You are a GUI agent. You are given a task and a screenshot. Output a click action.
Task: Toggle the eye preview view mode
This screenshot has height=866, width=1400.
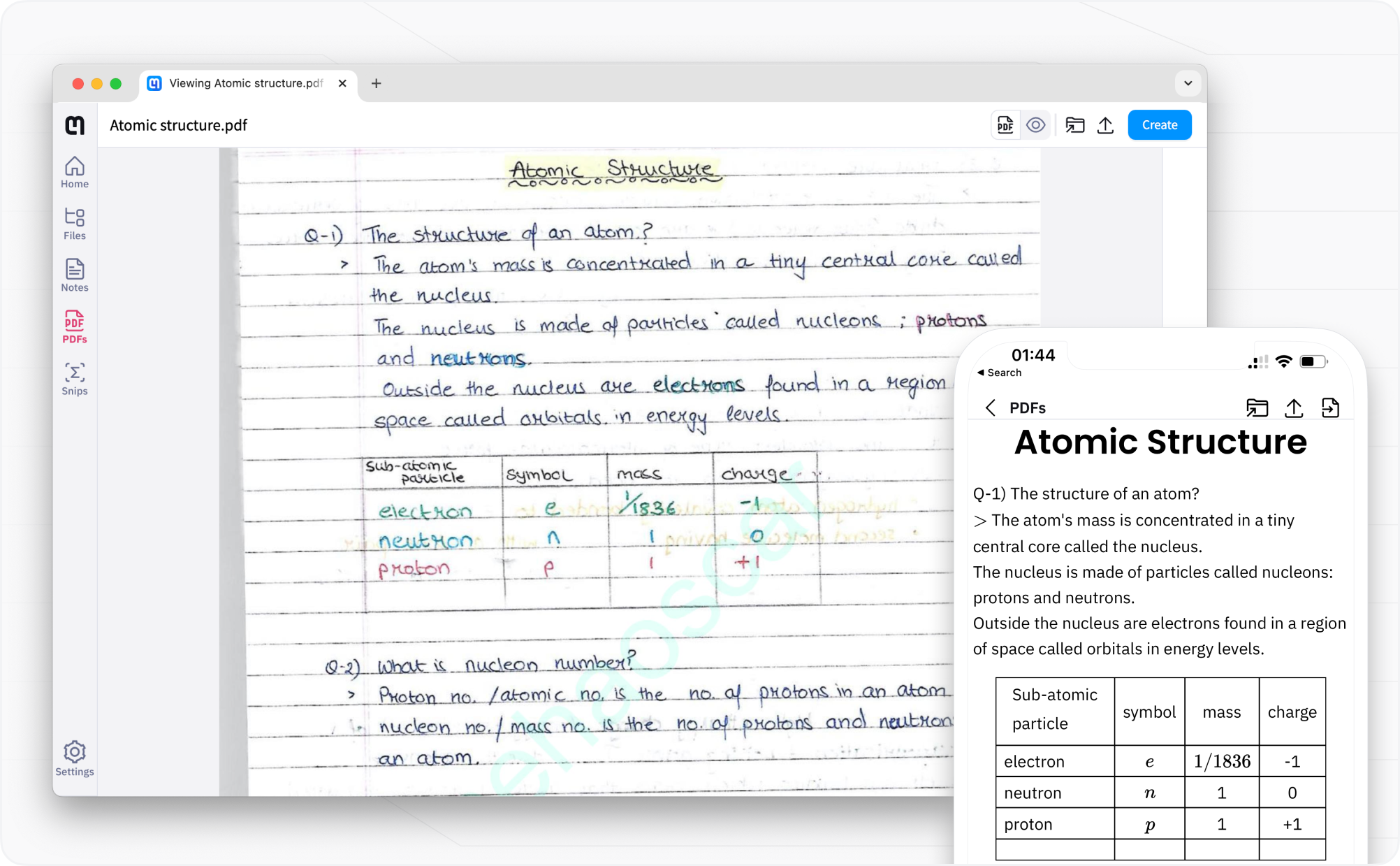(1036, 125)
